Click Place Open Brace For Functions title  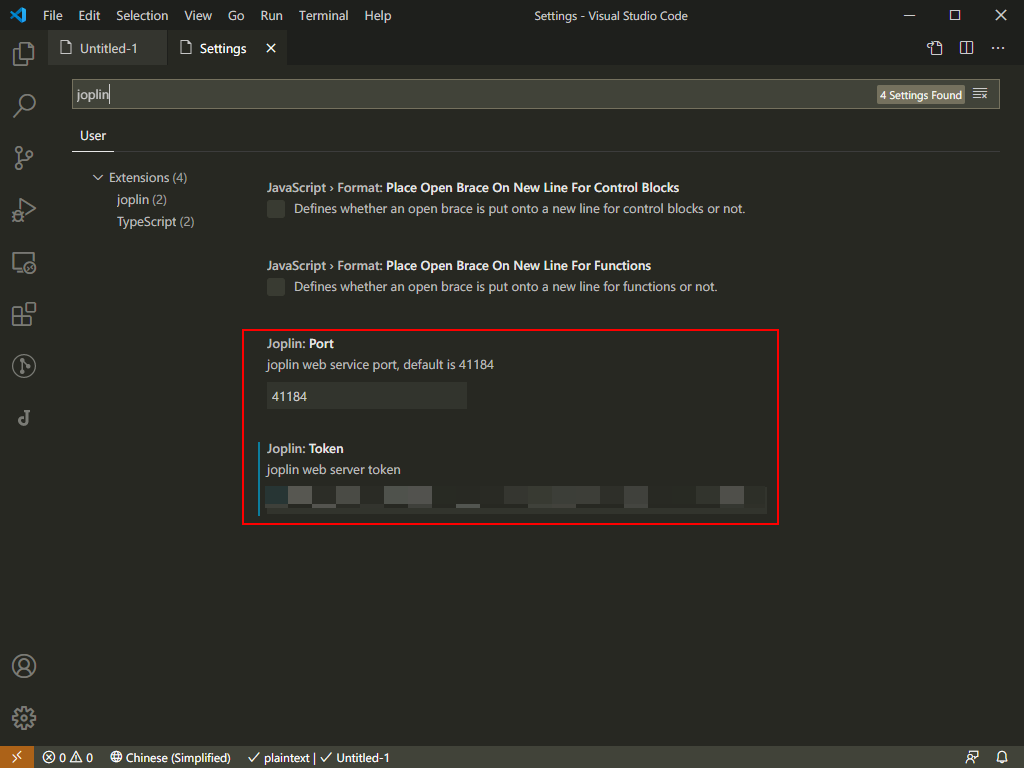458,266
